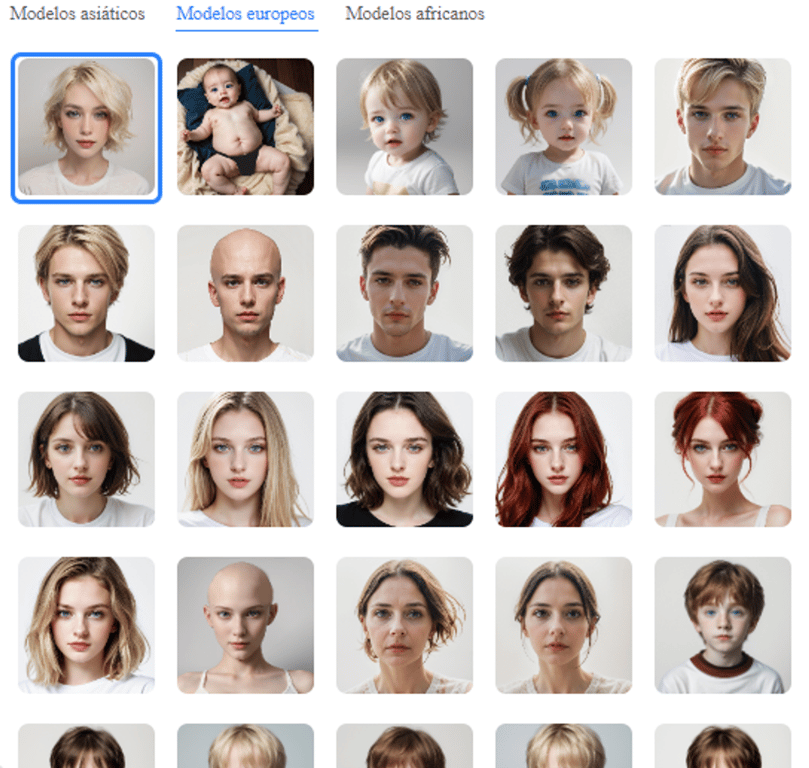The width and height of the screenshot is (809, 768).
Task: Select the man with curly dark hair thumbnail
Action: click(x=564, y=293)
